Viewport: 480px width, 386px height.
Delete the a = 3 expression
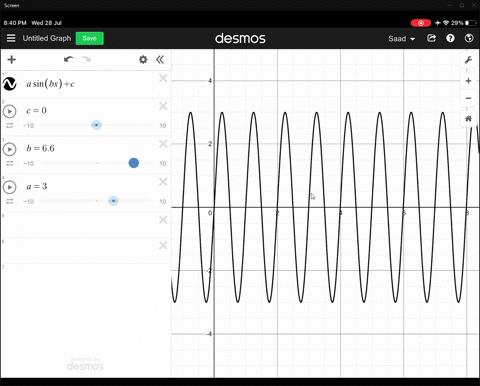163,182
